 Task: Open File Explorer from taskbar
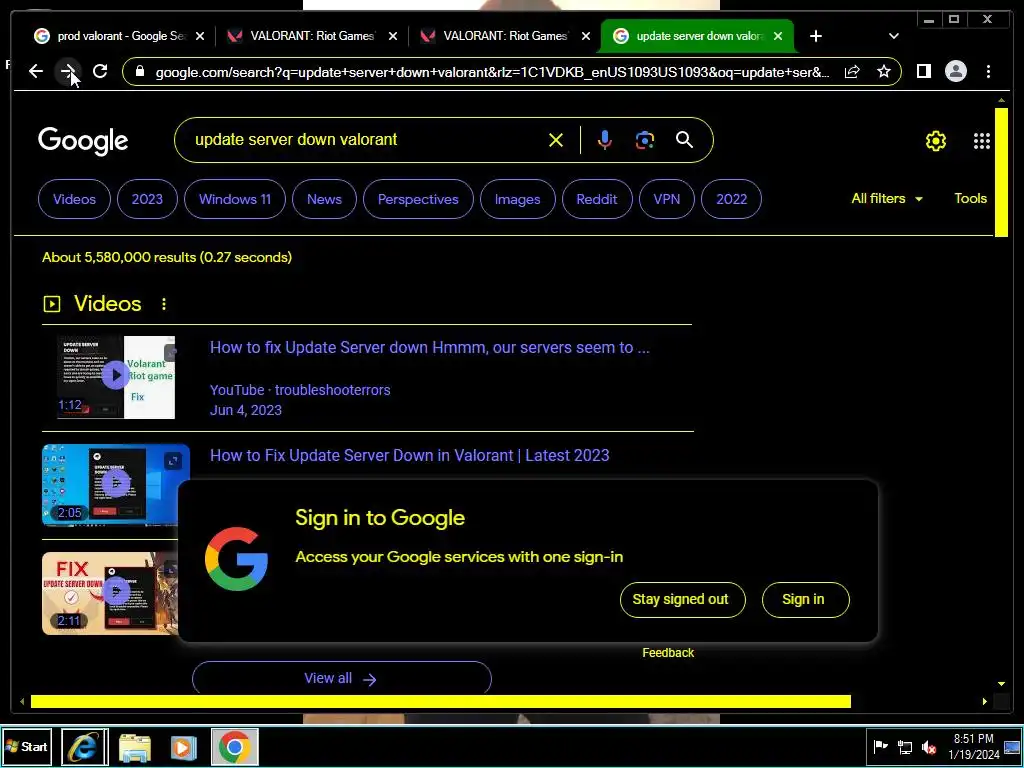coord(135,746)
